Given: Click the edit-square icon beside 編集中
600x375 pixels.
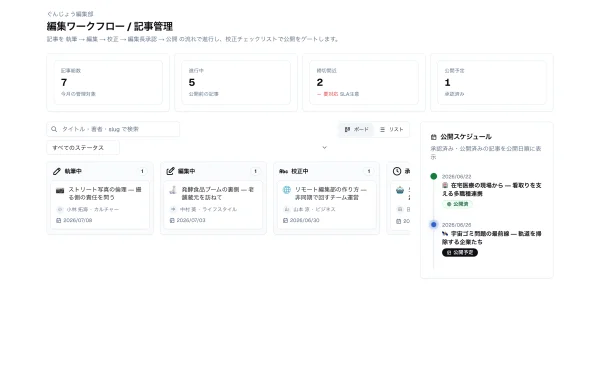Looking at the screenshot, I should [x=170, y=171].
